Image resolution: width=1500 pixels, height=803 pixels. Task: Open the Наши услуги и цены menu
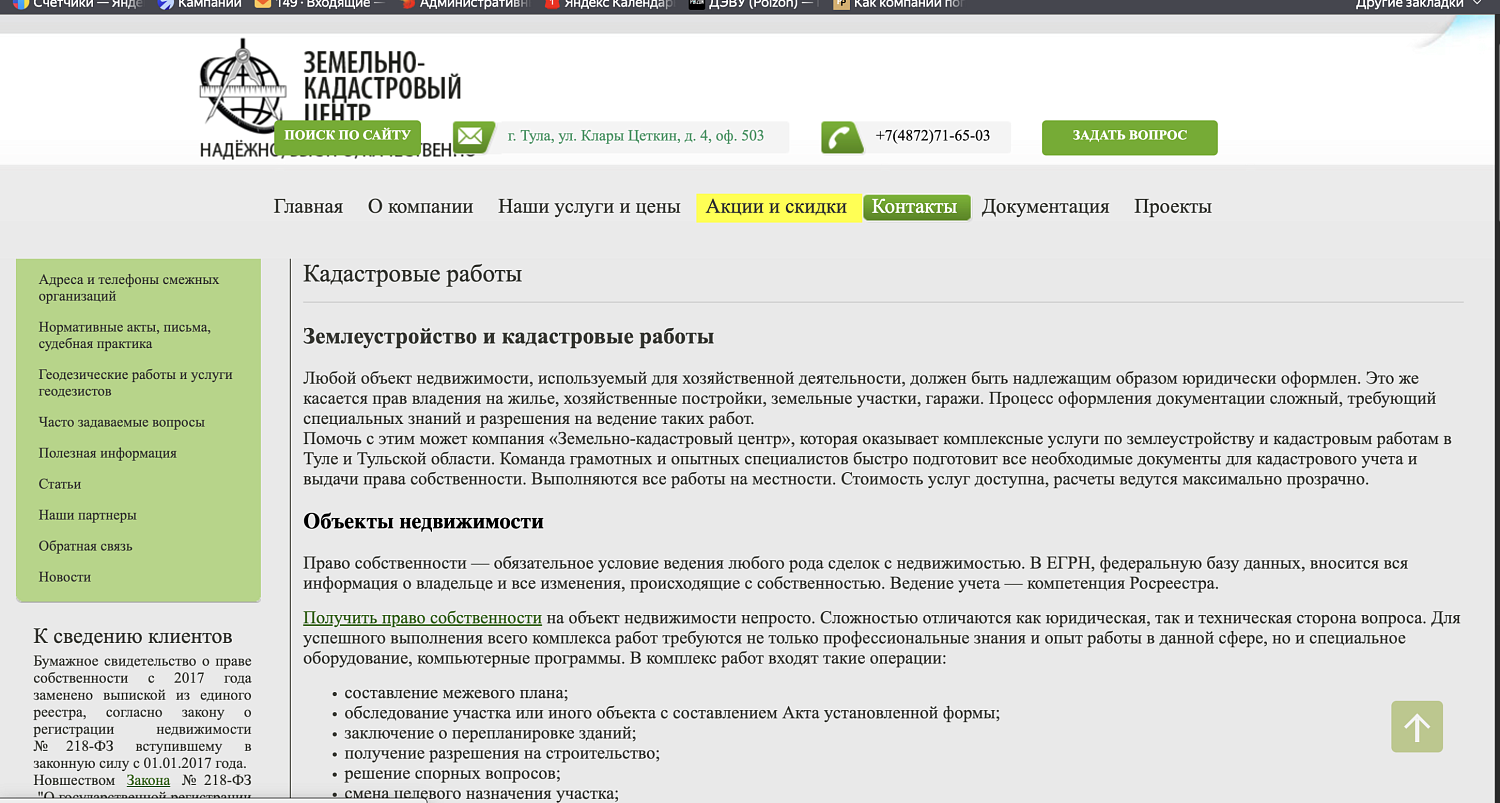point(589,207)
